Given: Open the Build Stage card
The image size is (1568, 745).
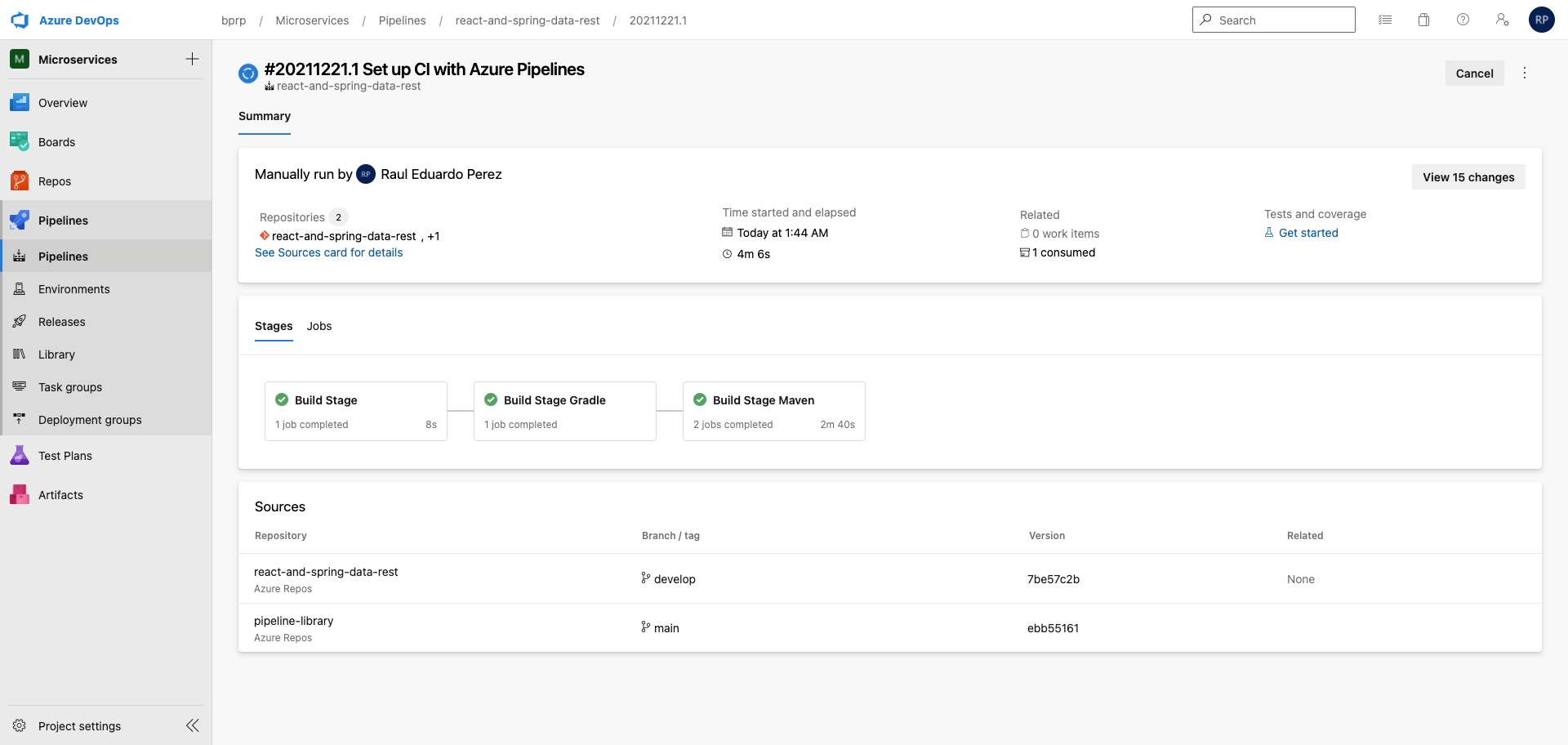Looking at the screenshot, I should 356,411.
